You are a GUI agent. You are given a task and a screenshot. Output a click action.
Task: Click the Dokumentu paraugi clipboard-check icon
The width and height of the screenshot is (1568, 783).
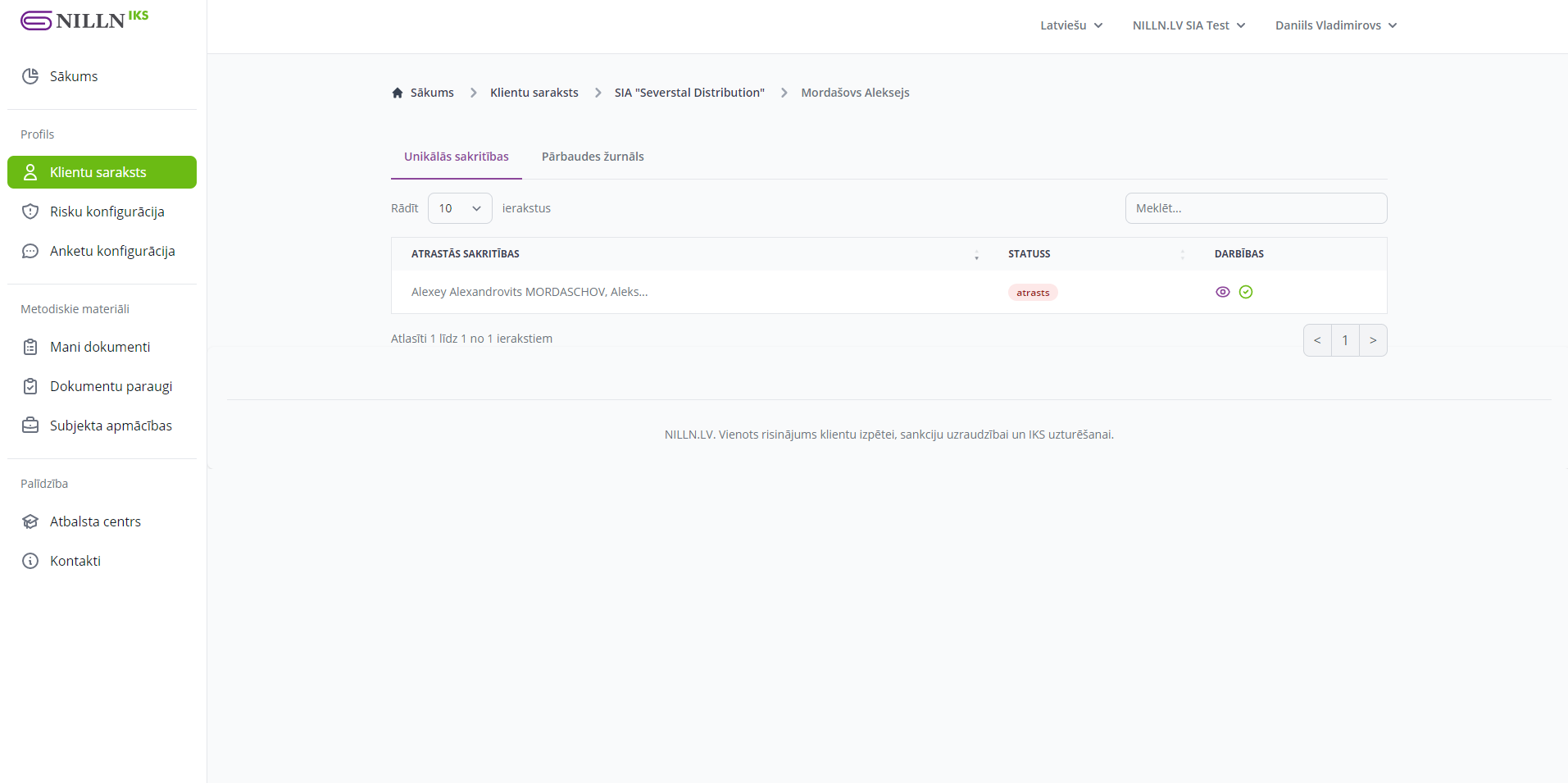30,386
